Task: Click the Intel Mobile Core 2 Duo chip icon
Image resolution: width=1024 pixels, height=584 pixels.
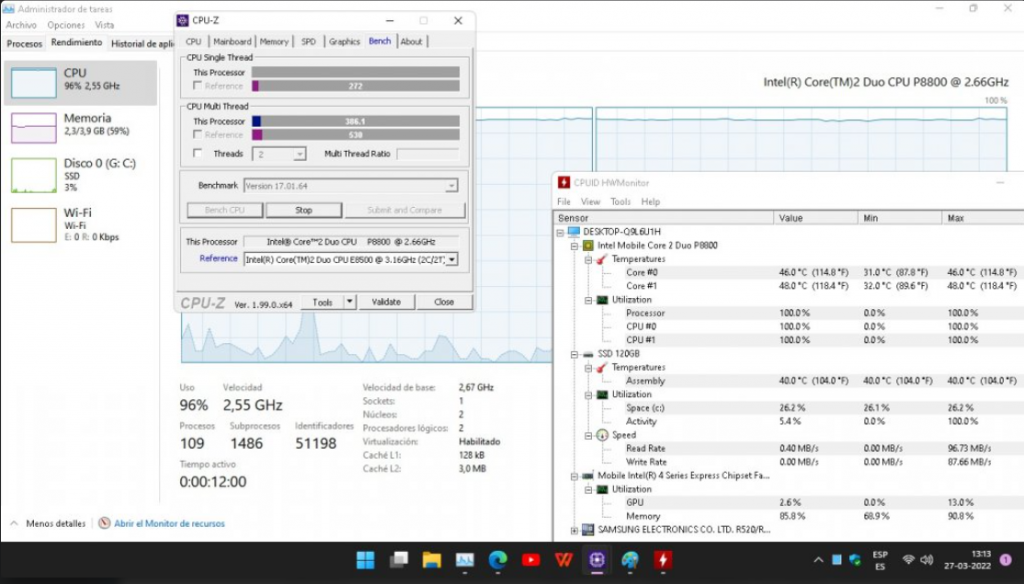Action: click(588, 245)
